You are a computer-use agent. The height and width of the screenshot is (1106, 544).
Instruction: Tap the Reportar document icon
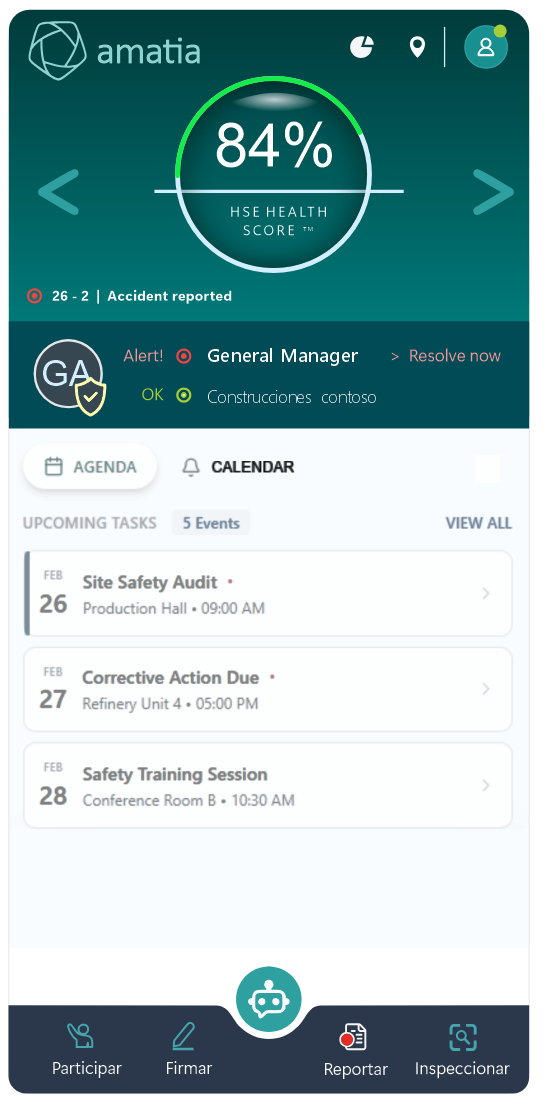pos(353,1037)
